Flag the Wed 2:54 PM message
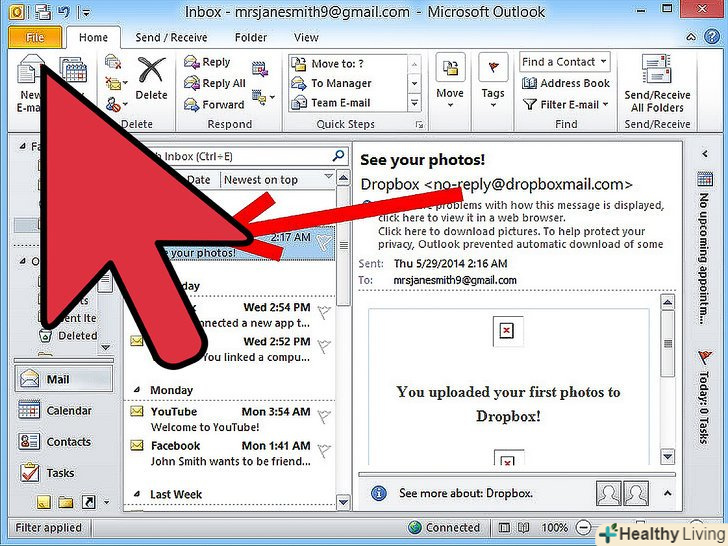 [x=324, y=312]
